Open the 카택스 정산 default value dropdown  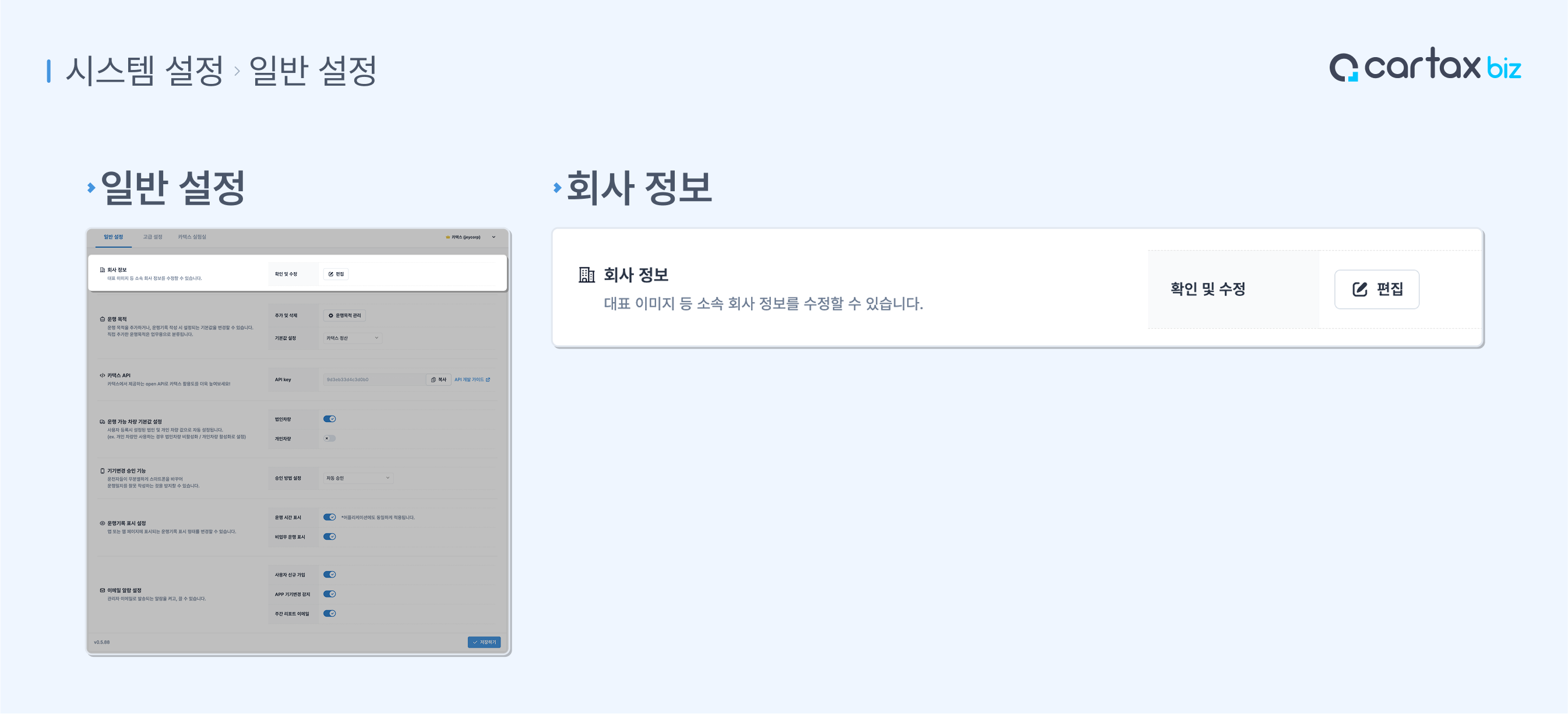coord(353,338)
